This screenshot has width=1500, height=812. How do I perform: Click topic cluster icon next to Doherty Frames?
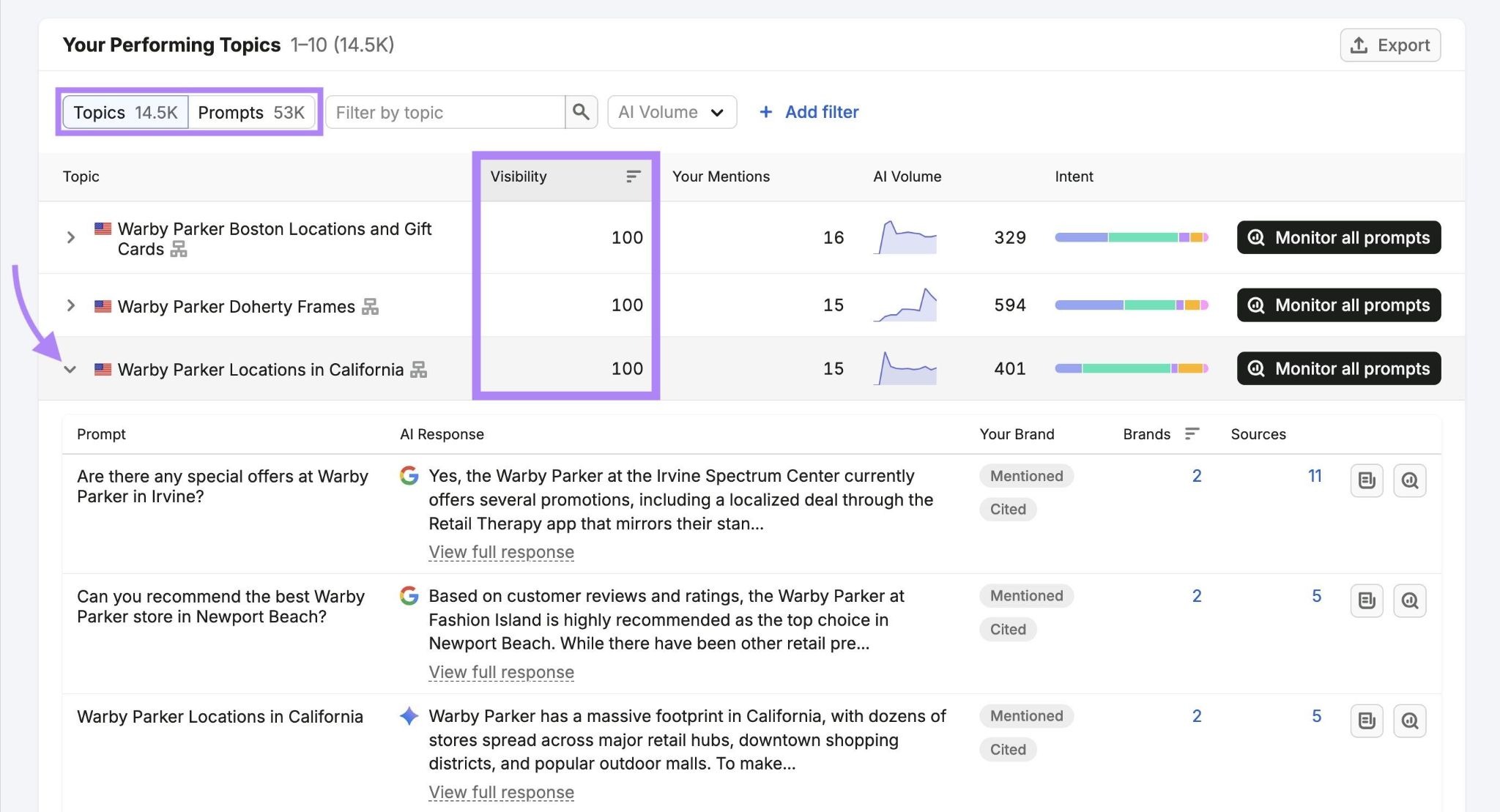pyautogui.click(x=371, y=307)
